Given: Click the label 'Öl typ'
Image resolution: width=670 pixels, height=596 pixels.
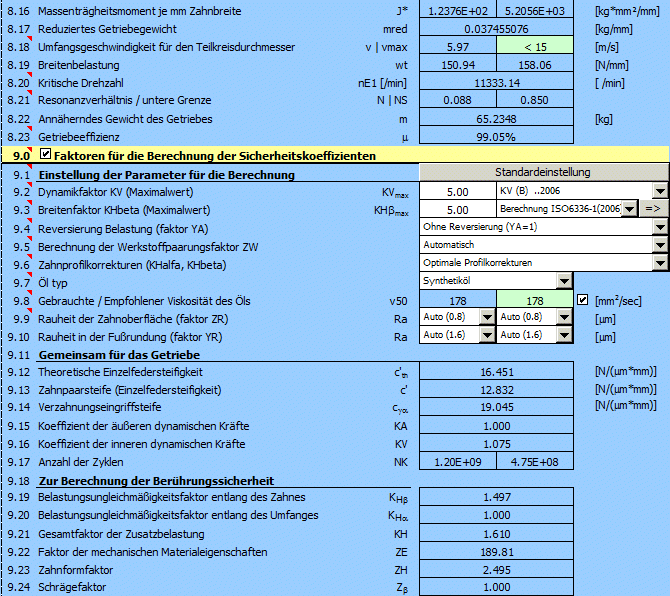Looking at the screenshot, I should (x=53, y=282).
